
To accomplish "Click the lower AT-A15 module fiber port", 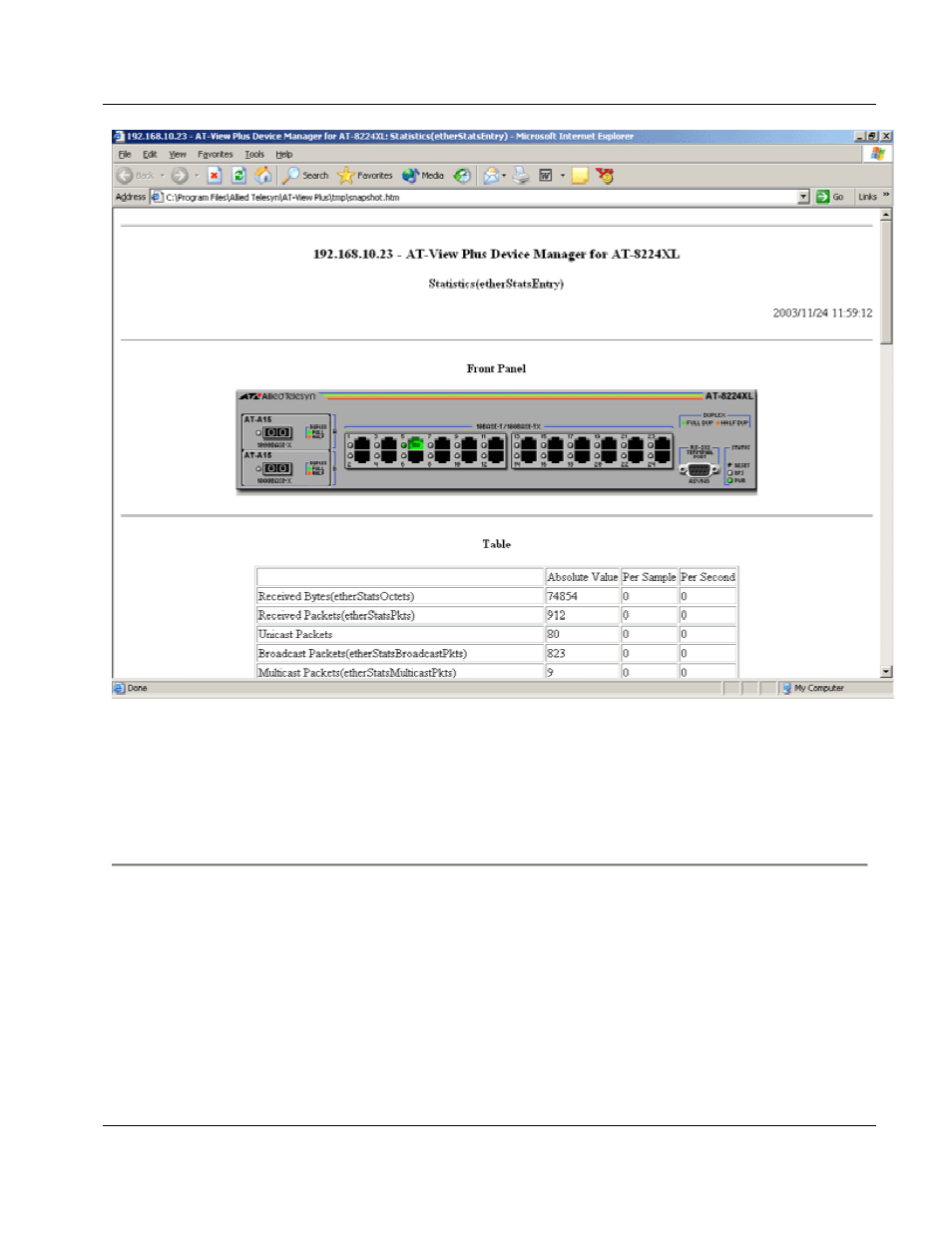I will 277,468.
